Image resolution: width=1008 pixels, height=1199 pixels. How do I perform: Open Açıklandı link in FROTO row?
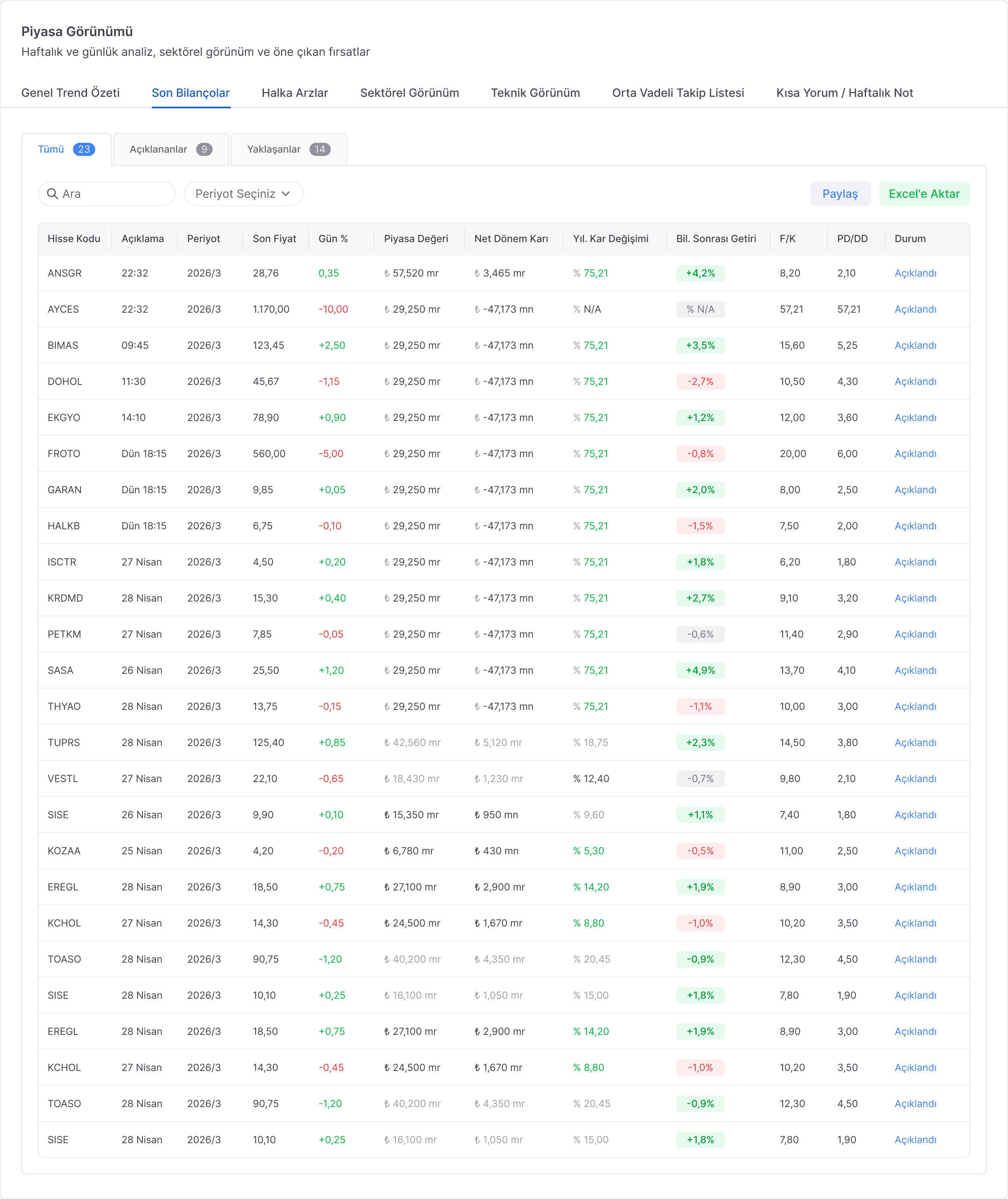click(915, 453)
